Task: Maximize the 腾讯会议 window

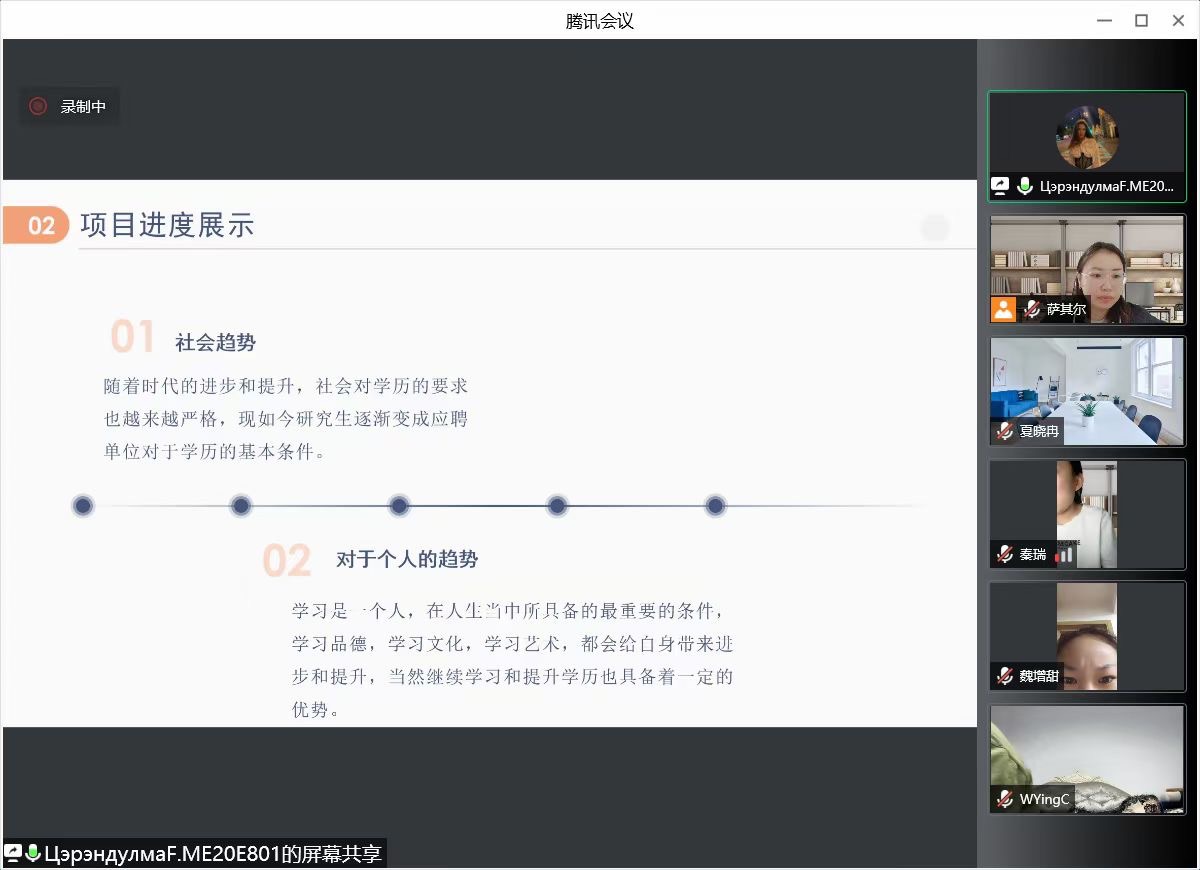Action: [x=1141, y=20]
